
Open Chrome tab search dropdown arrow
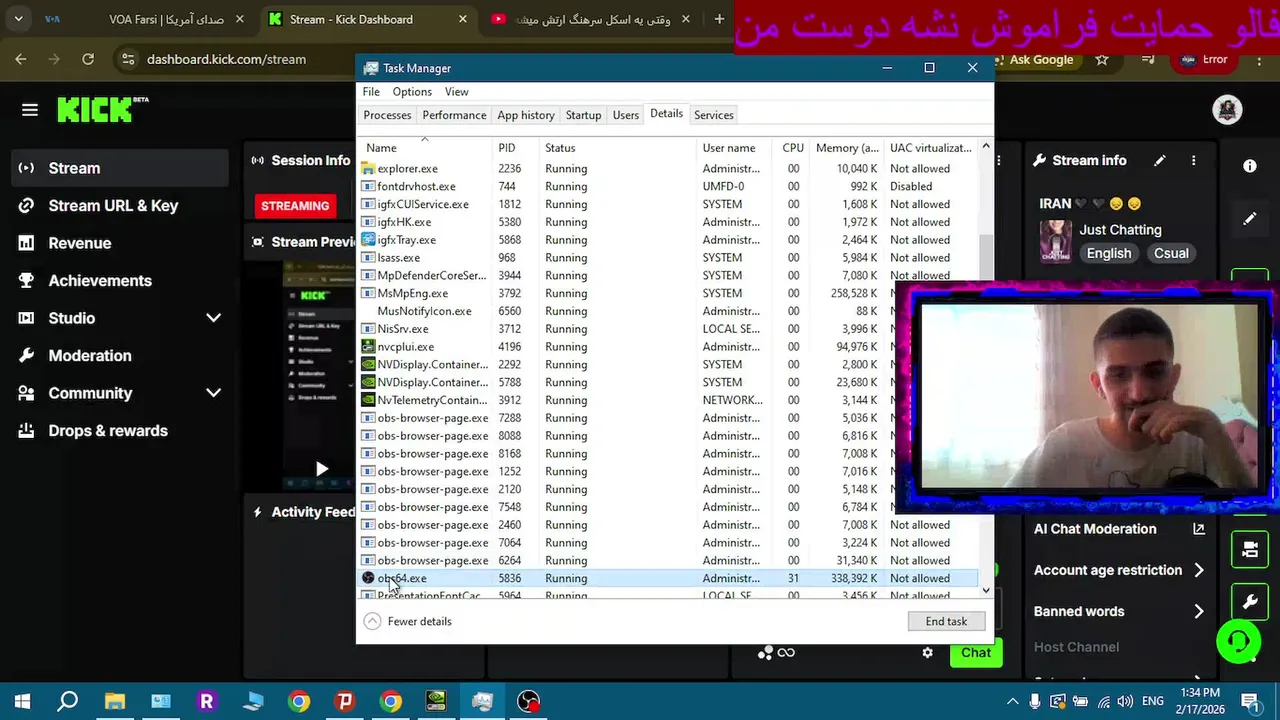point(18,19)
